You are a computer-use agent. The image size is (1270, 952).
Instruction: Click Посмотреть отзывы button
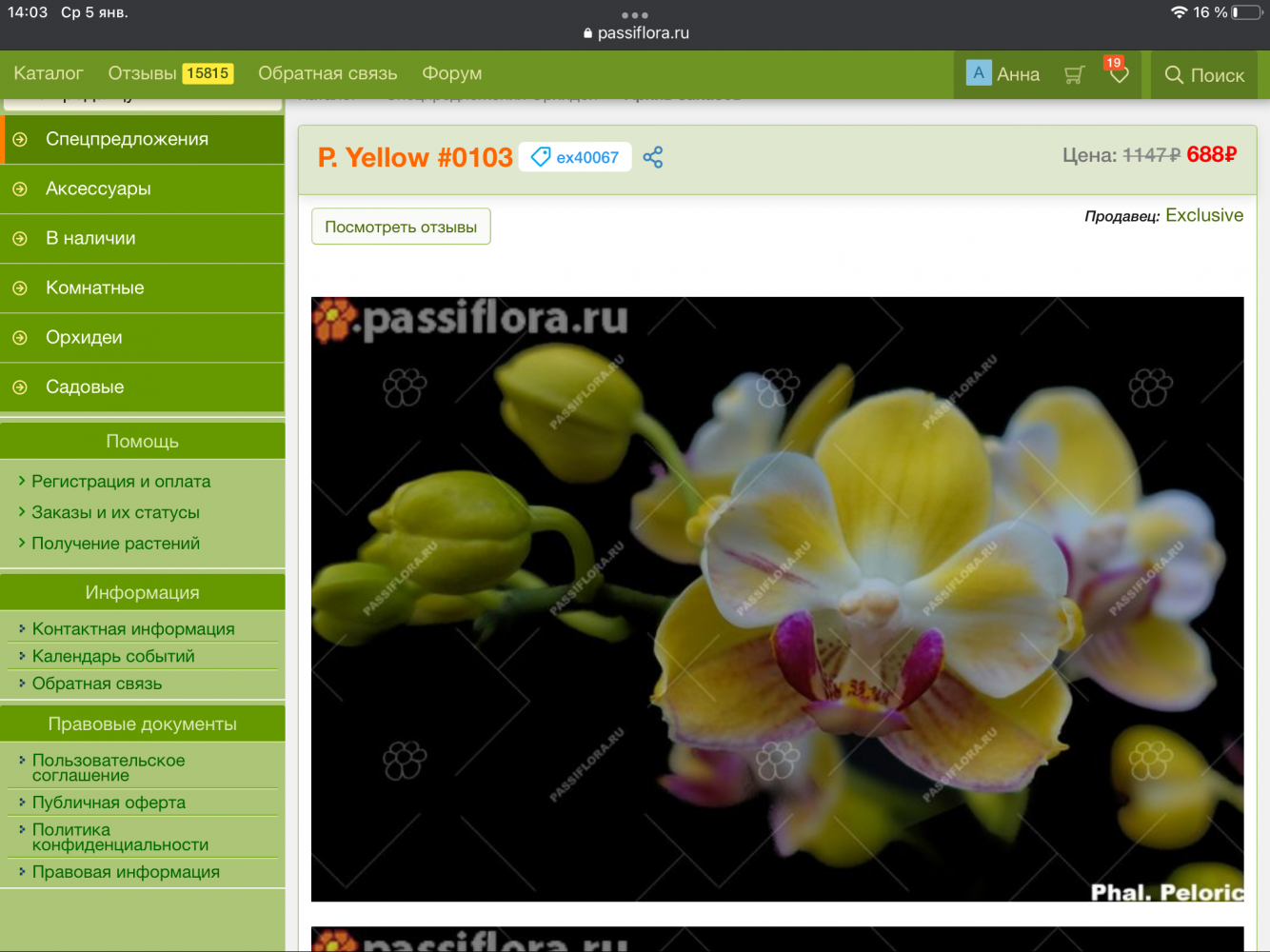tap(401, 227)
